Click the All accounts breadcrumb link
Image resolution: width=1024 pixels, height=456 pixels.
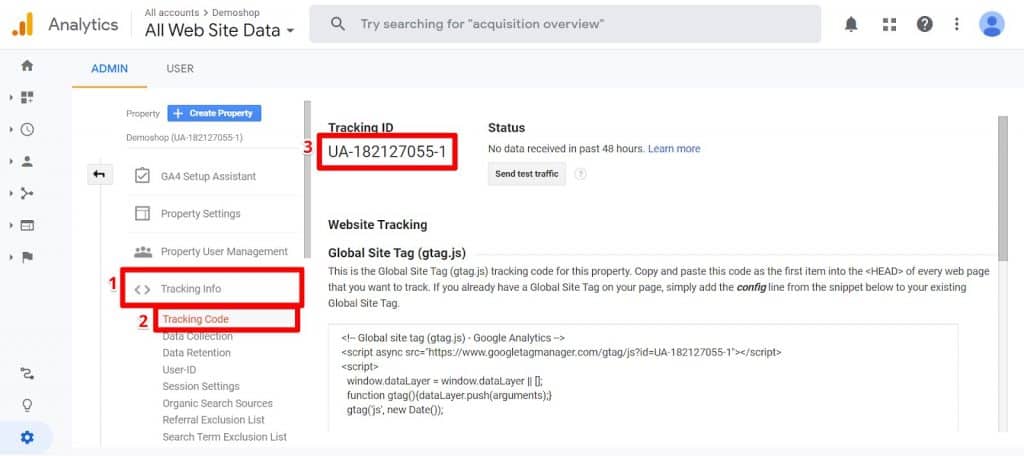click(x=172, y=12)
